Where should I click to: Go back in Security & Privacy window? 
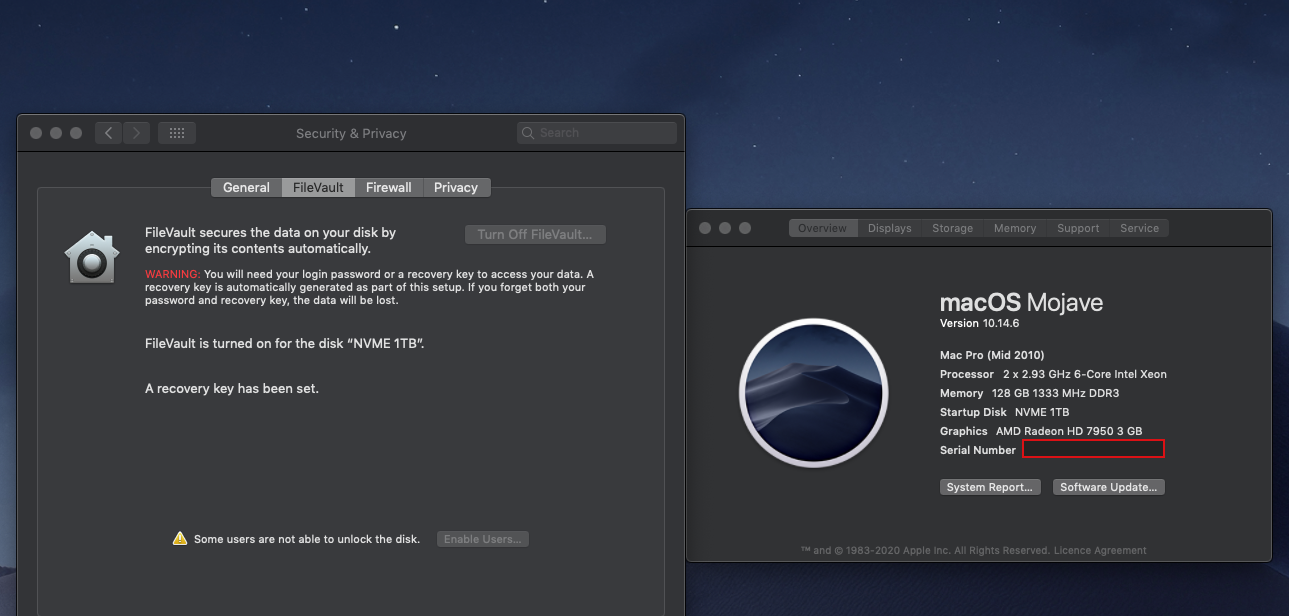coord(109,133)
